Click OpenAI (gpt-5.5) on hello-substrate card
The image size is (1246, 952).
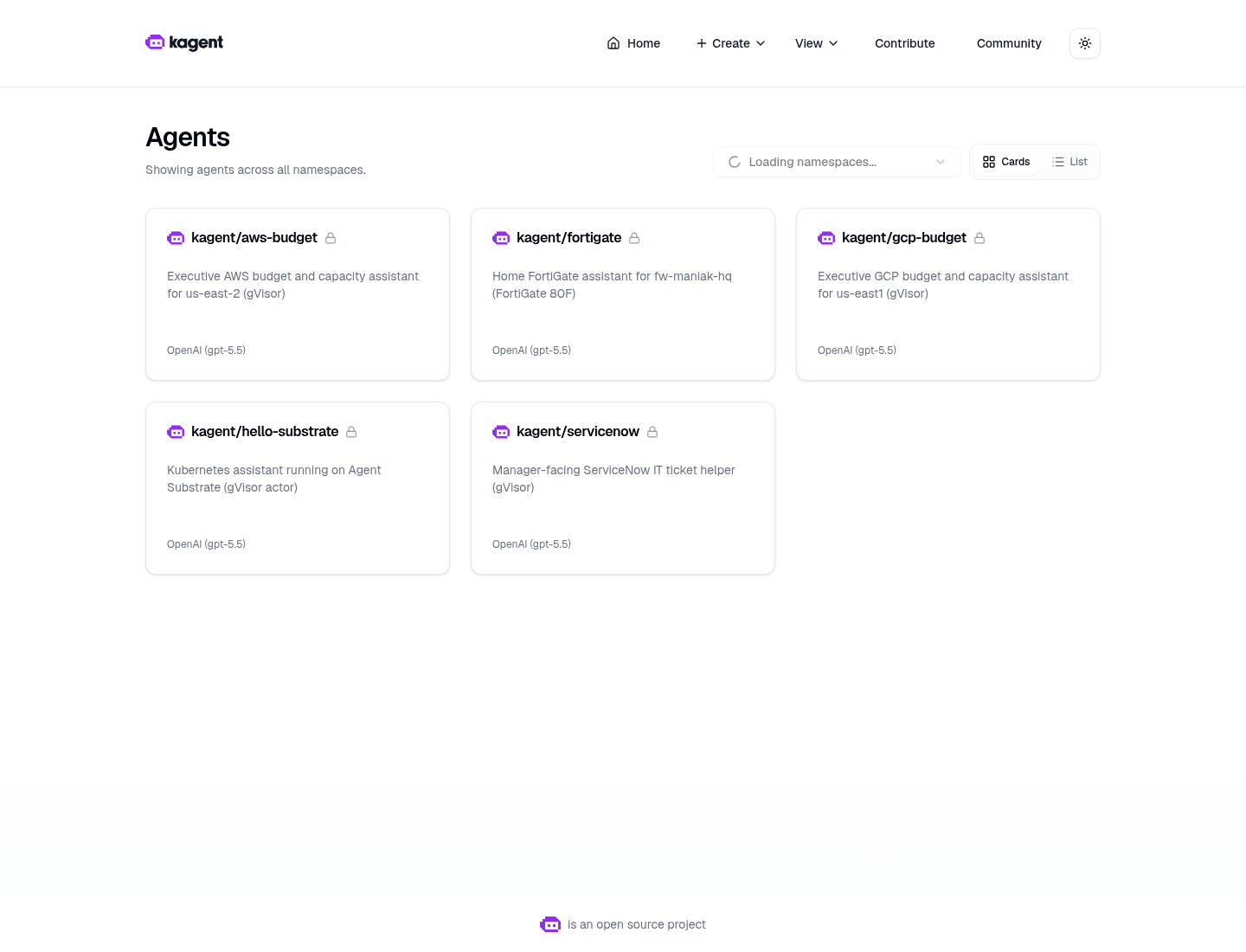click(206, 544)
